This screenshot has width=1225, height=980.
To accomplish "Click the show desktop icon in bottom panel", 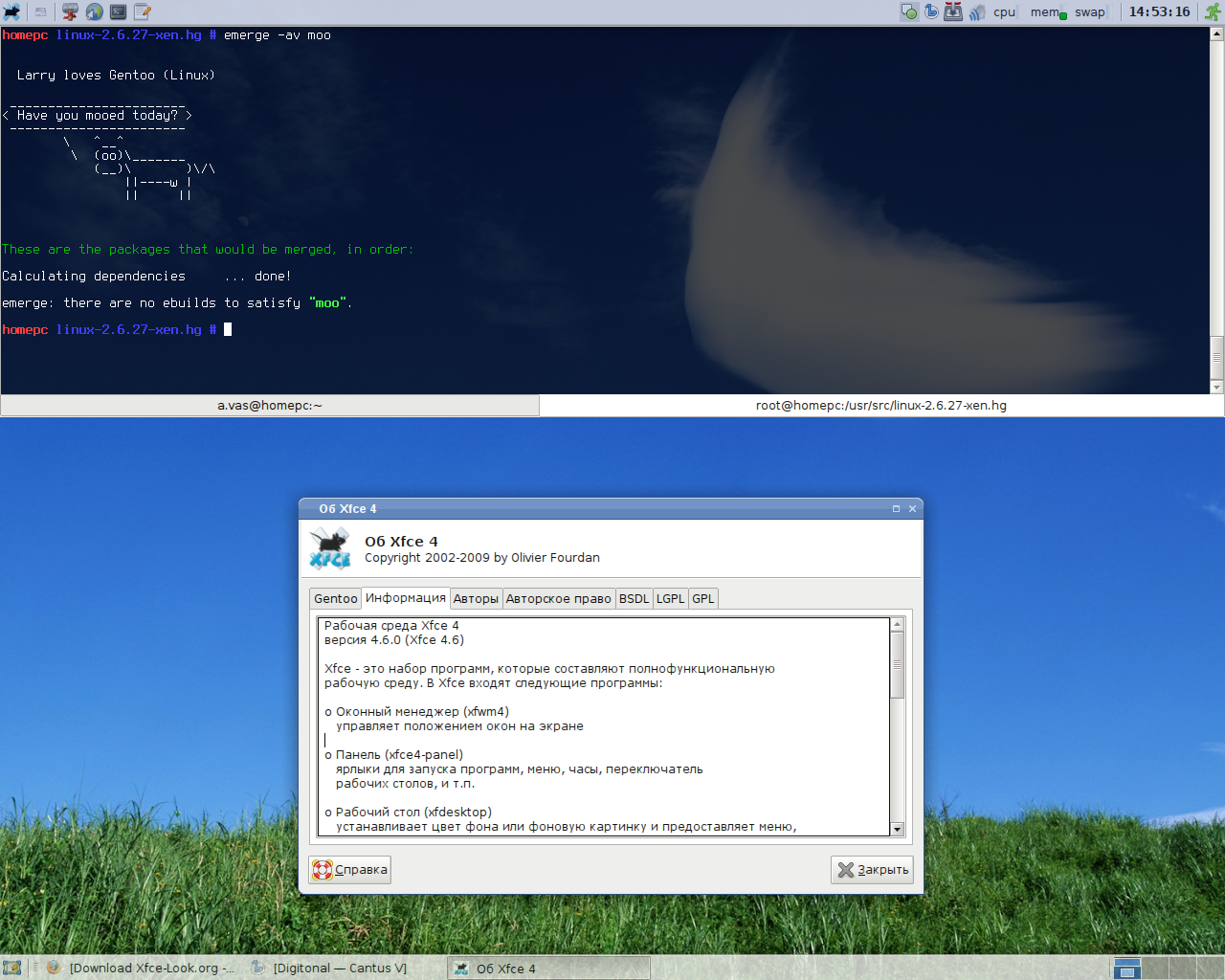I will point(11,968).
